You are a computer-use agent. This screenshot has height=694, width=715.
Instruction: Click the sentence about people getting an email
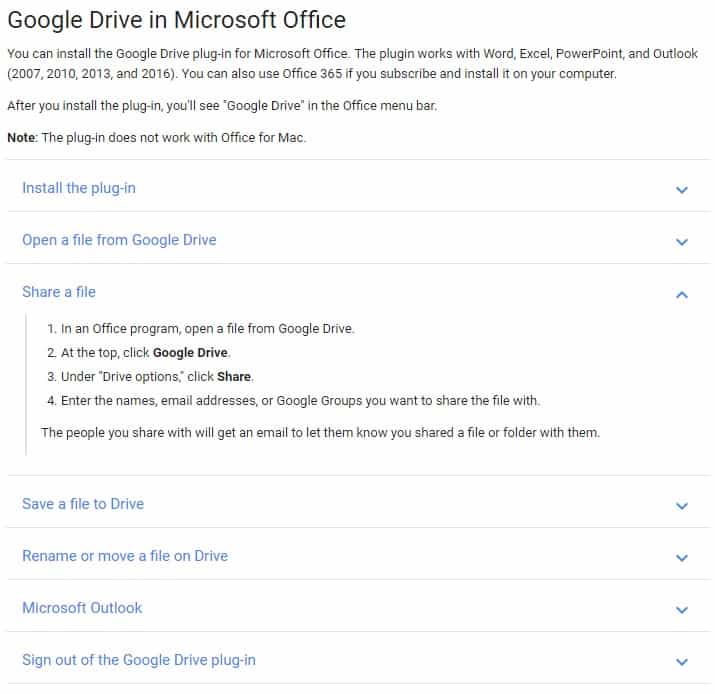coord(321,433)
